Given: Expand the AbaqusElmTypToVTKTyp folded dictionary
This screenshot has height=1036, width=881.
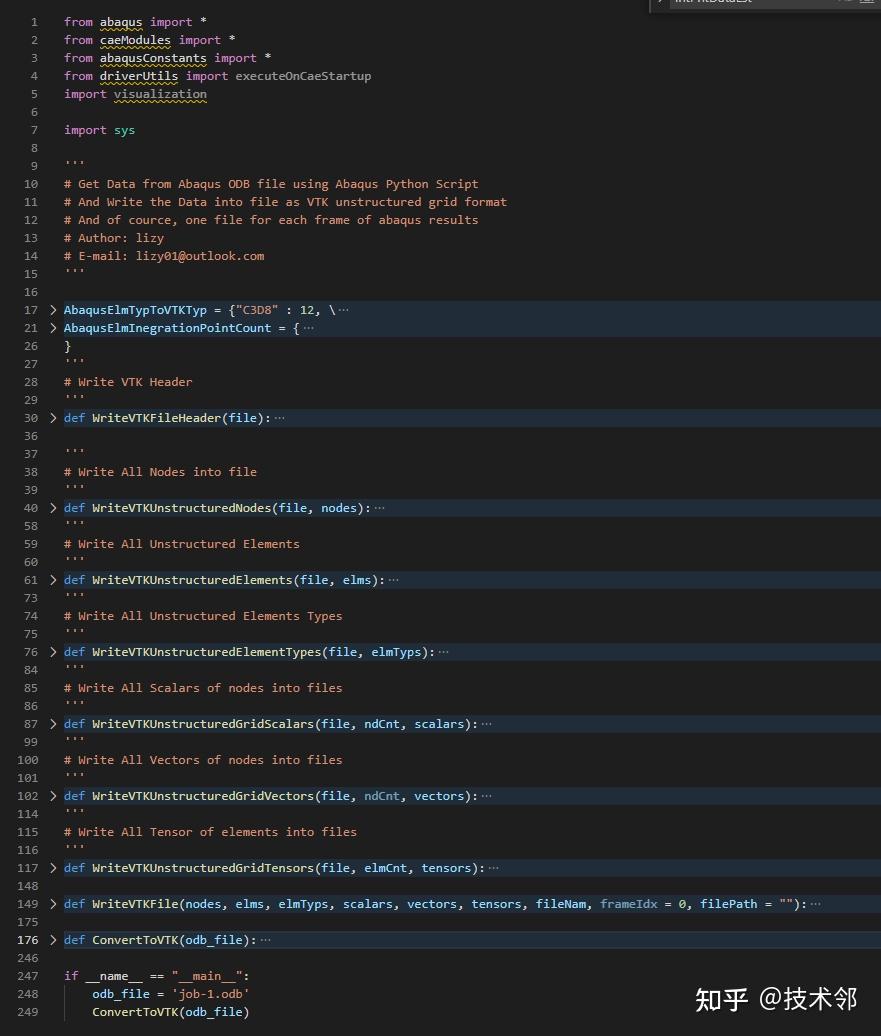Looking at the screenshot, I should 53,310.
